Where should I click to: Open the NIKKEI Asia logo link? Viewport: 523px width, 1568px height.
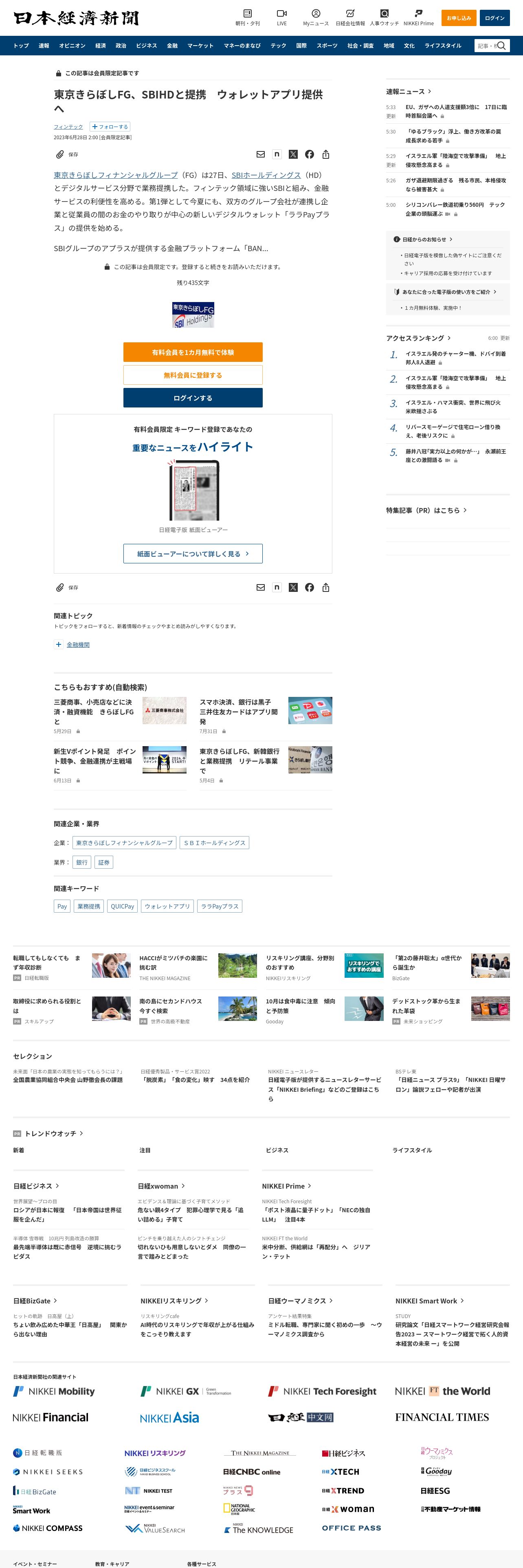point(169,1418)
